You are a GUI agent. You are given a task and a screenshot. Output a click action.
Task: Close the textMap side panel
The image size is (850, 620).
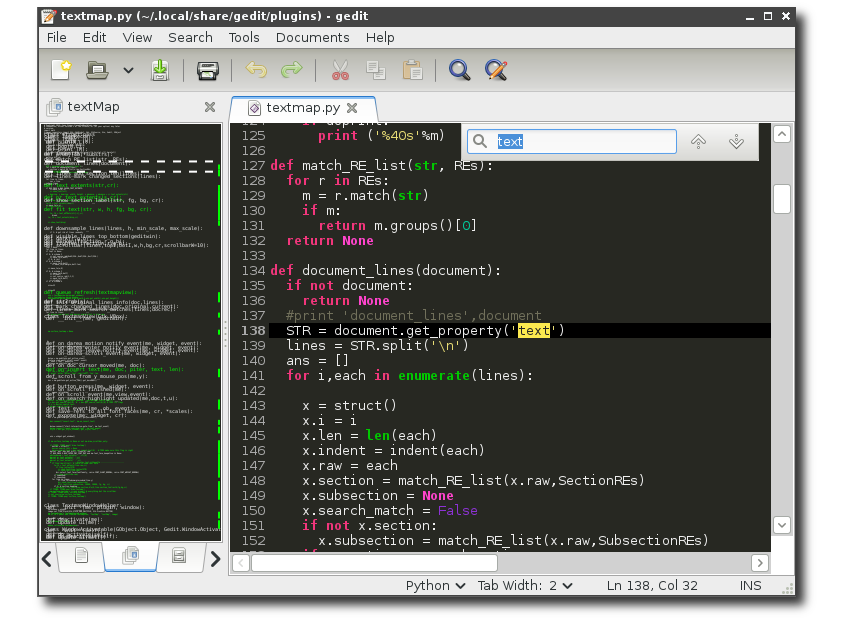[x=210, y=107]
